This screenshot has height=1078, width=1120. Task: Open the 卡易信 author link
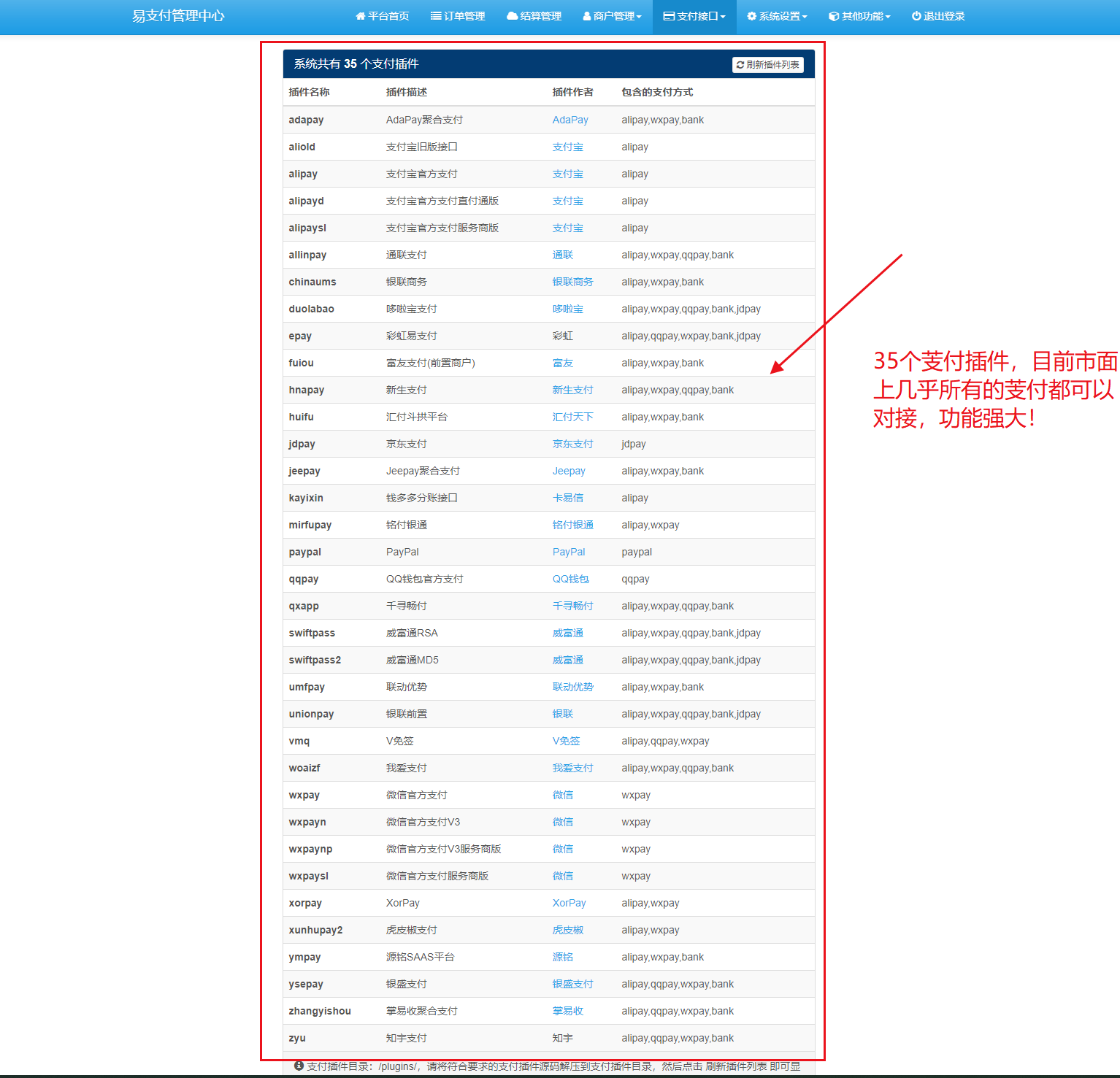coord(568,498)
